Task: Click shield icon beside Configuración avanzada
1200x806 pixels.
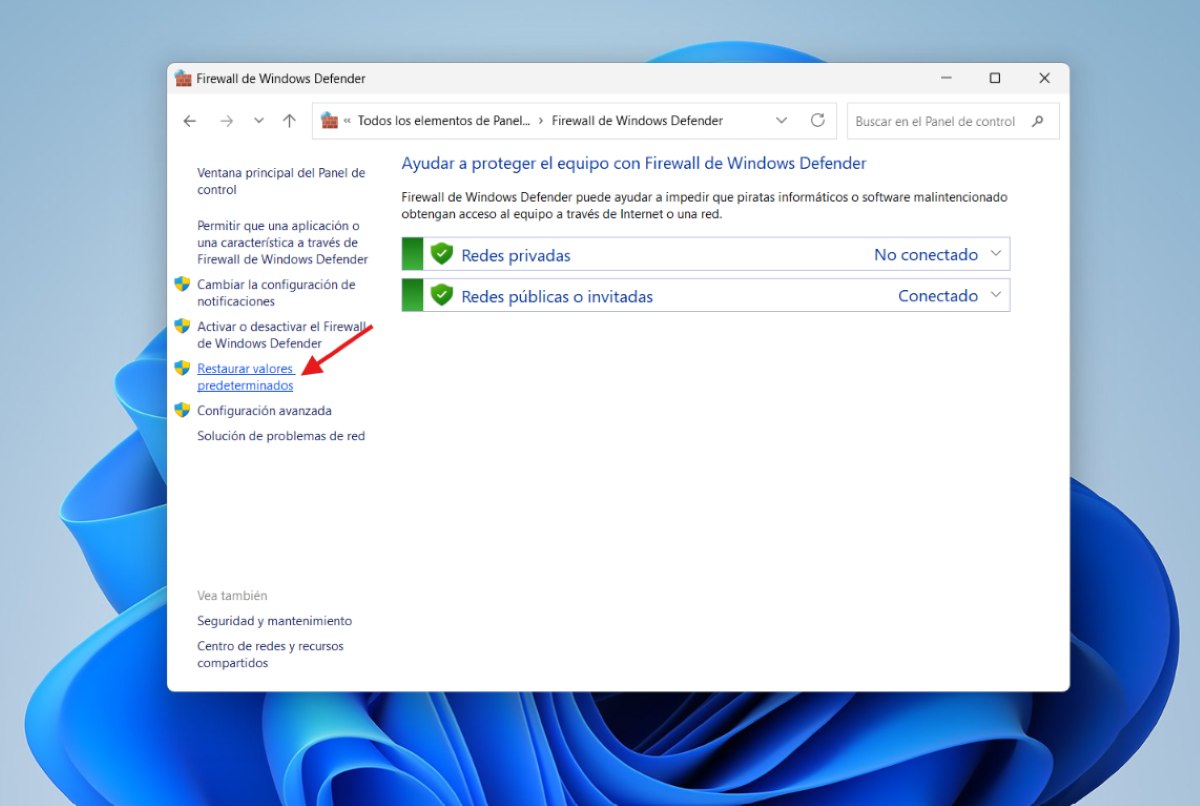Action: pos(182,410)
